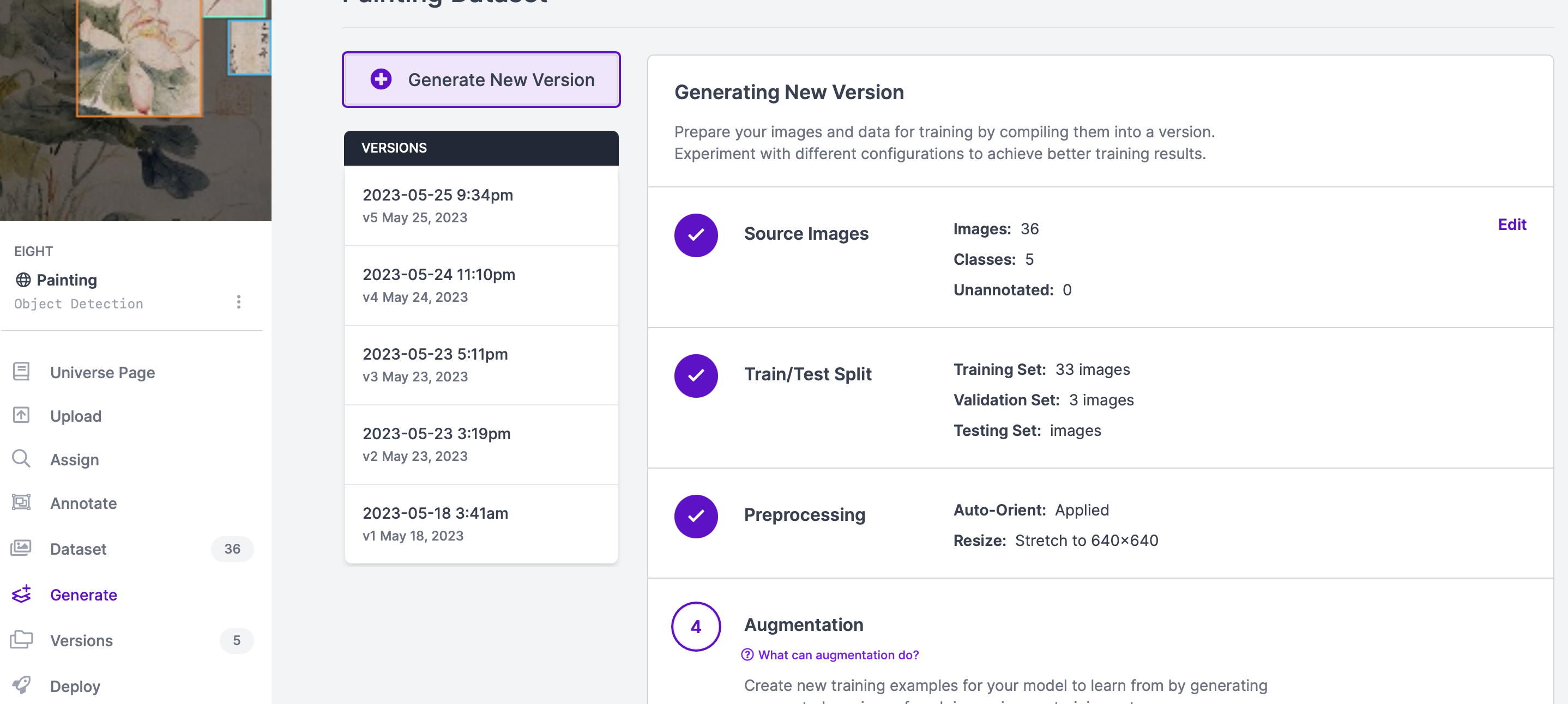Click the Deploy rocket icon
Screen dimensions: 1568x704
point(21,685)
